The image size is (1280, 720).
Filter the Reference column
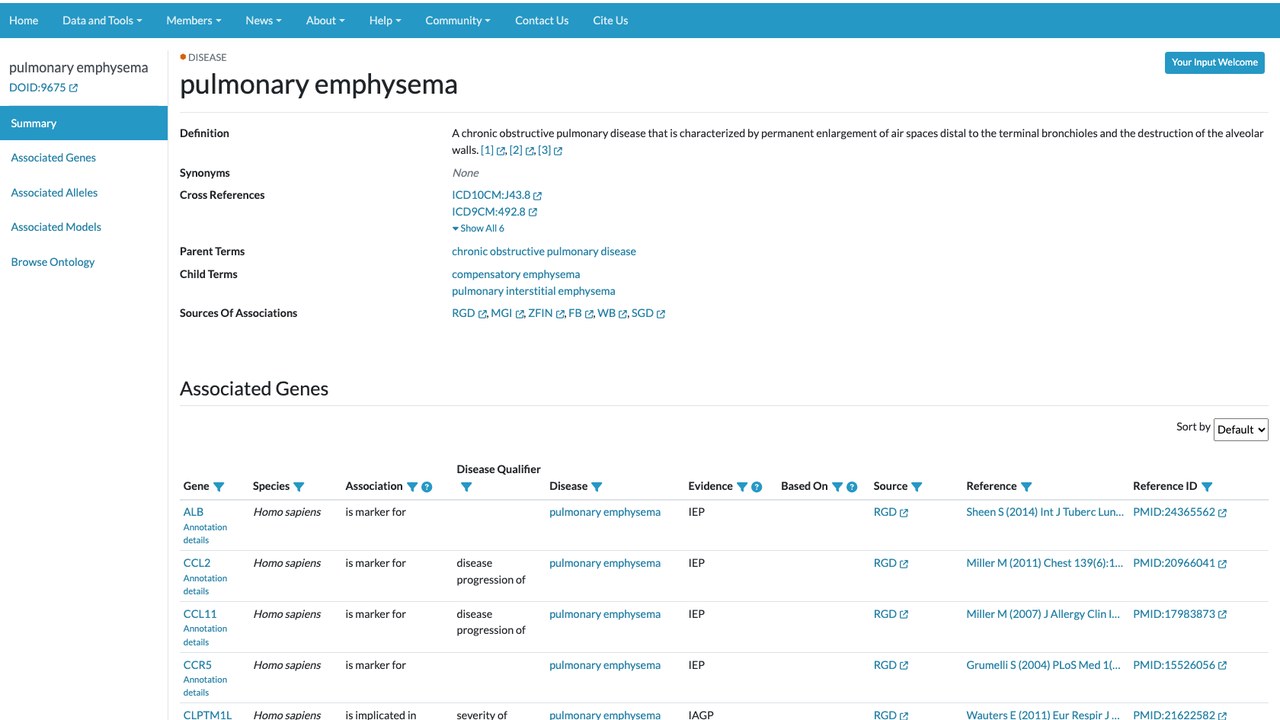1026,487
